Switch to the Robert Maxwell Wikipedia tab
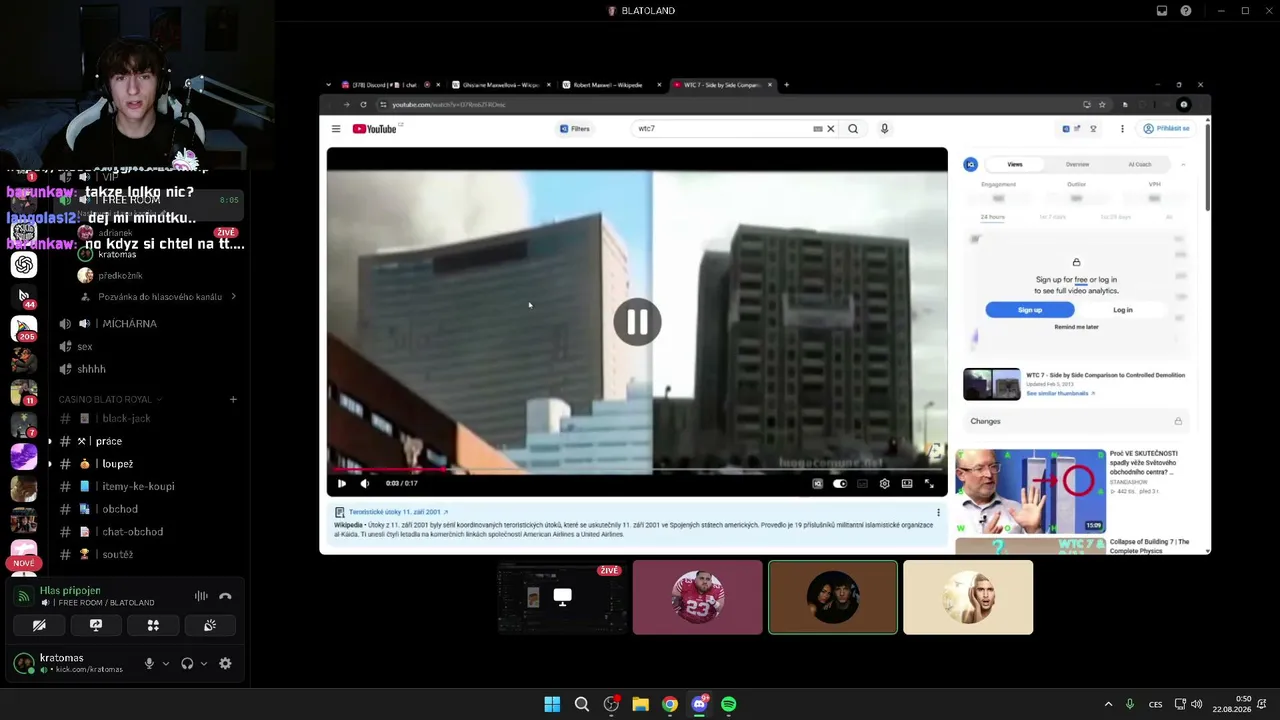Screen dimensions: 1280x720 click(611, 85)
